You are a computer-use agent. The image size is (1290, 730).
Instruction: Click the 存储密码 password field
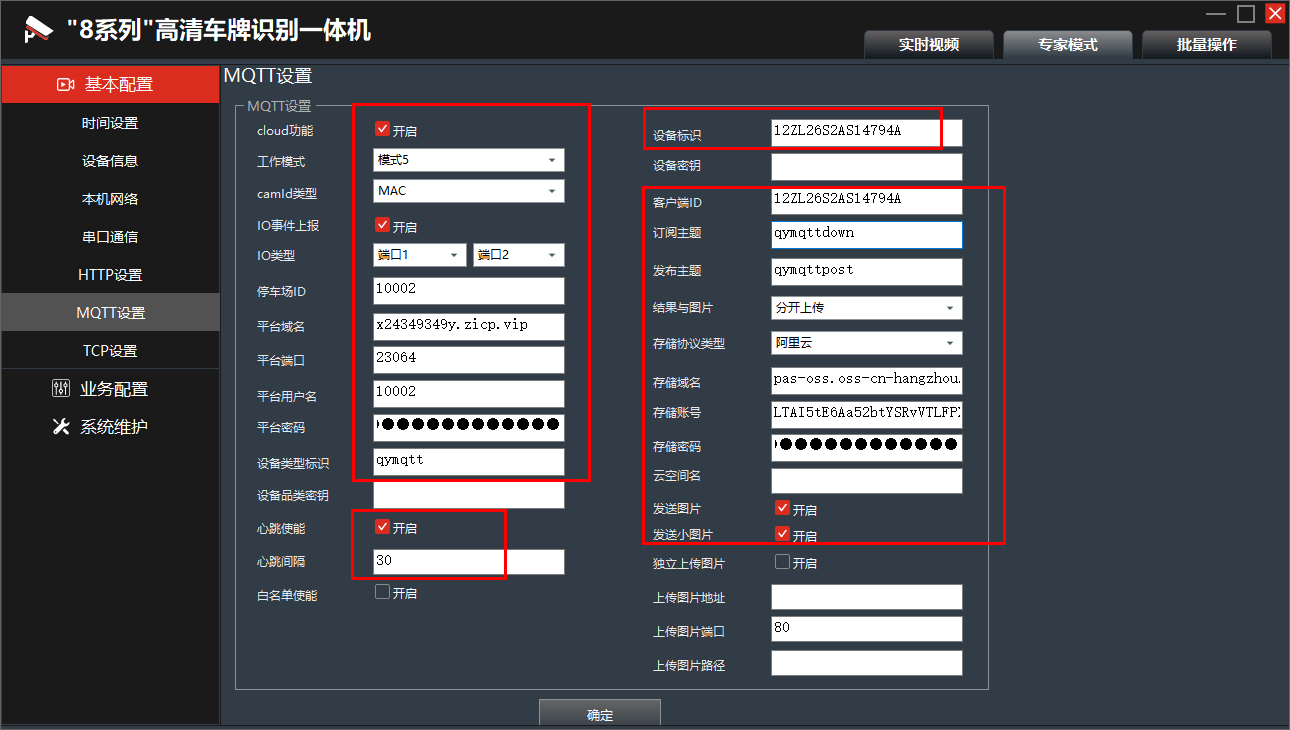867,447
